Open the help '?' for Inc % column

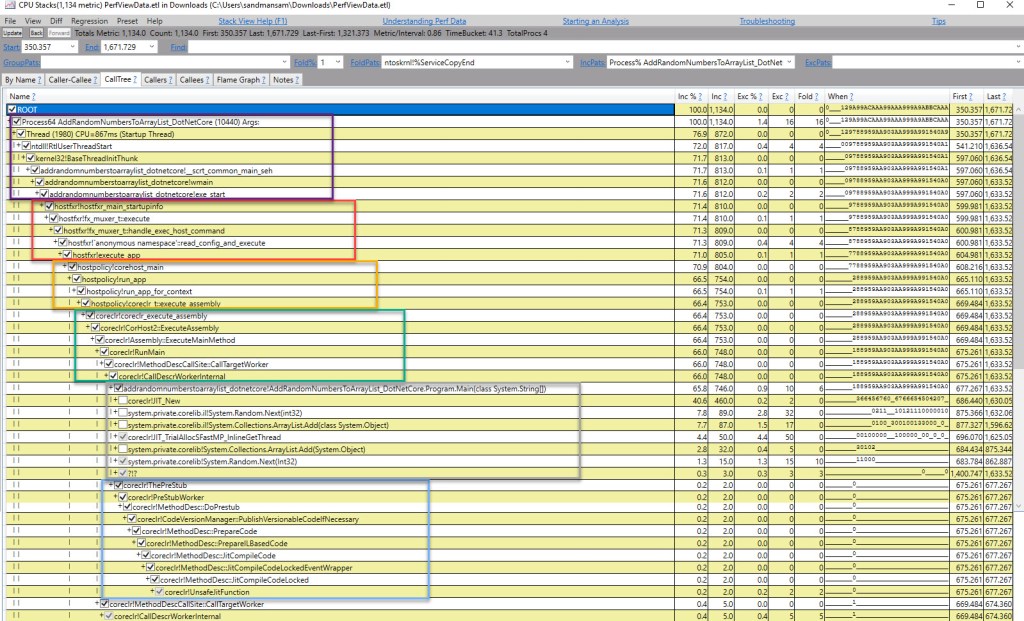pos(699,96)
